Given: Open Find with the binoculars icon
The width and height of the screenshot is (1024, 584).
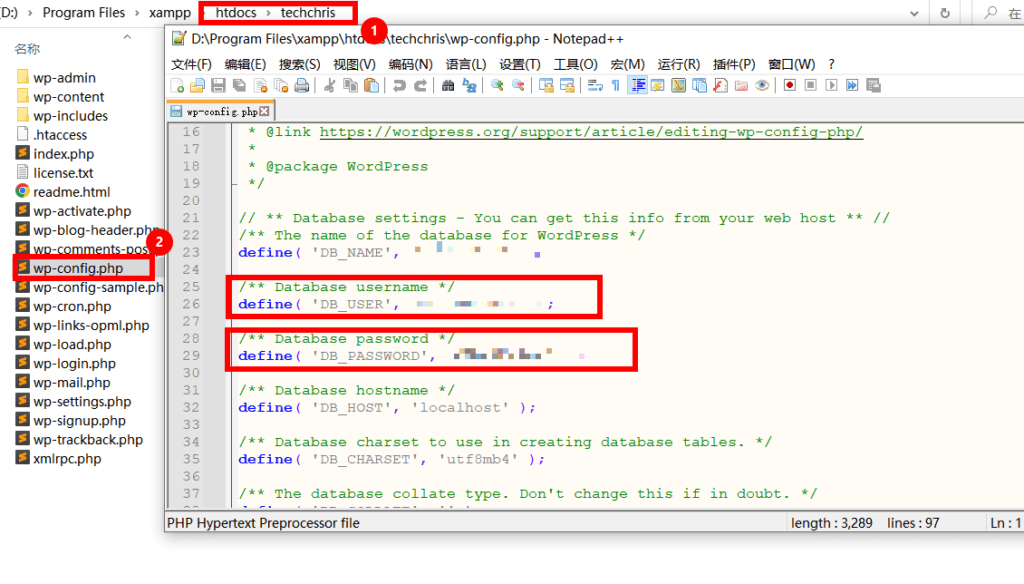Looking at the screenshot, I should tap(447, 86).
